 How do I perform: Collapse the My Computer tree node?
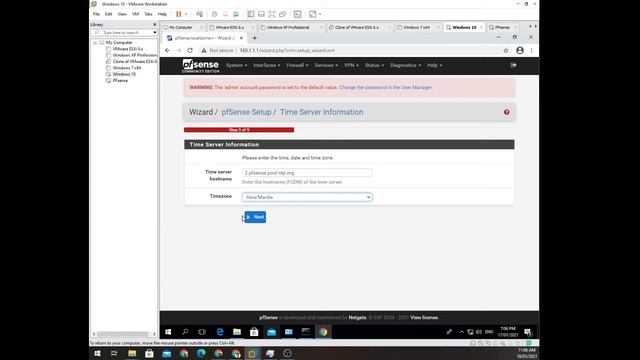(x=95, y=42)
